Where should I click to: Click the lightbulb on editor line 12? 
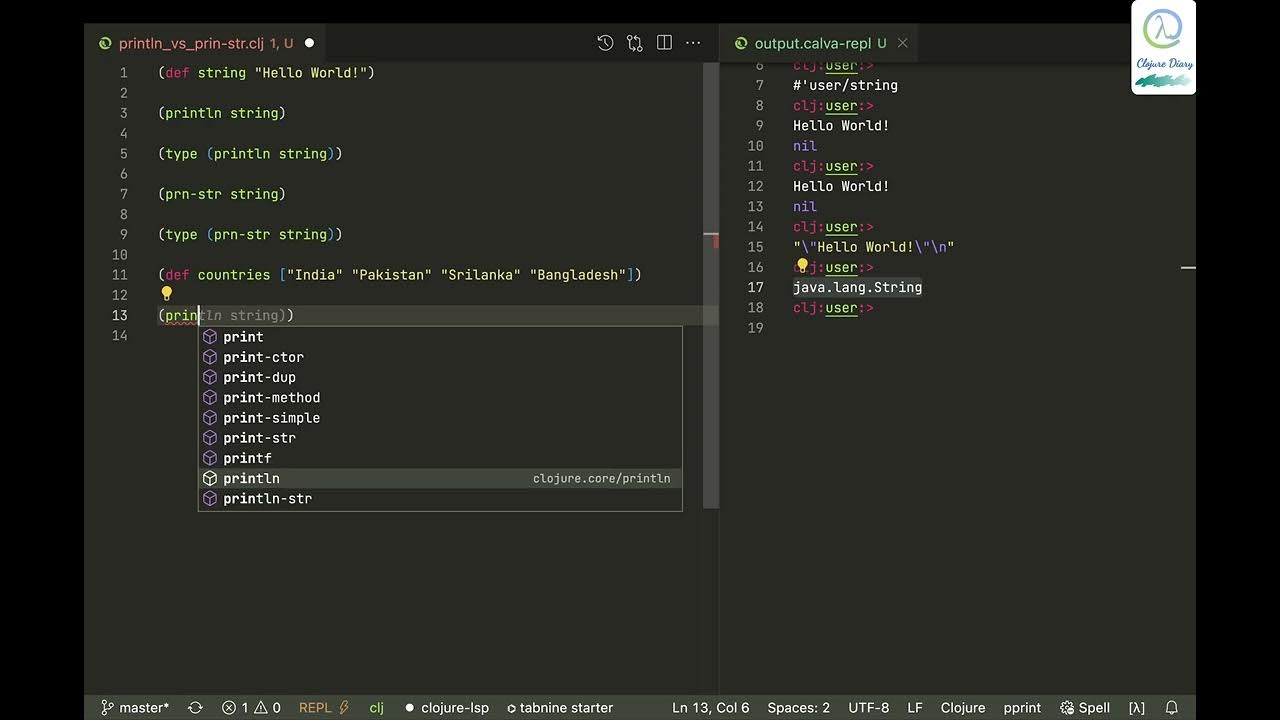click(x=167, y=294)
